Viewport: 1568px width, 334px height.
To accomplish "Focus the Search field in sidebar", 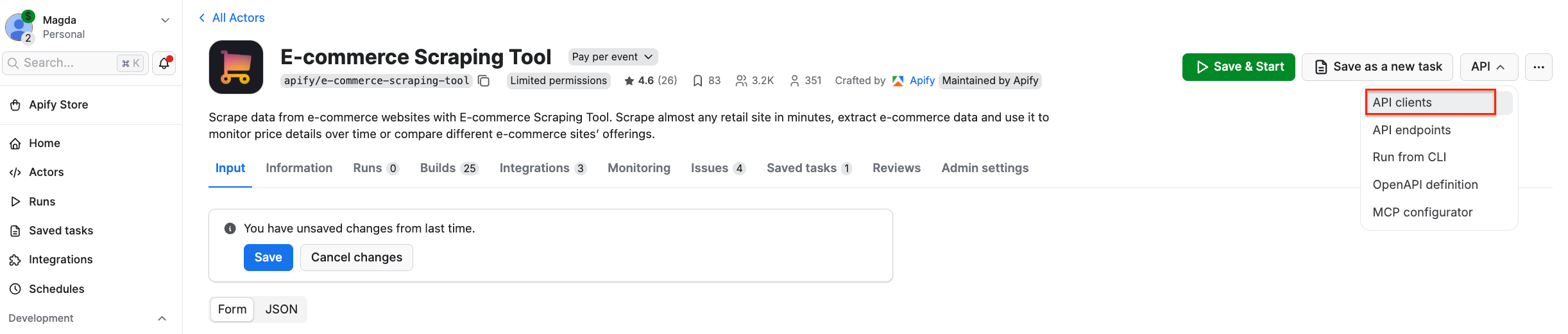I will [76, 63].
